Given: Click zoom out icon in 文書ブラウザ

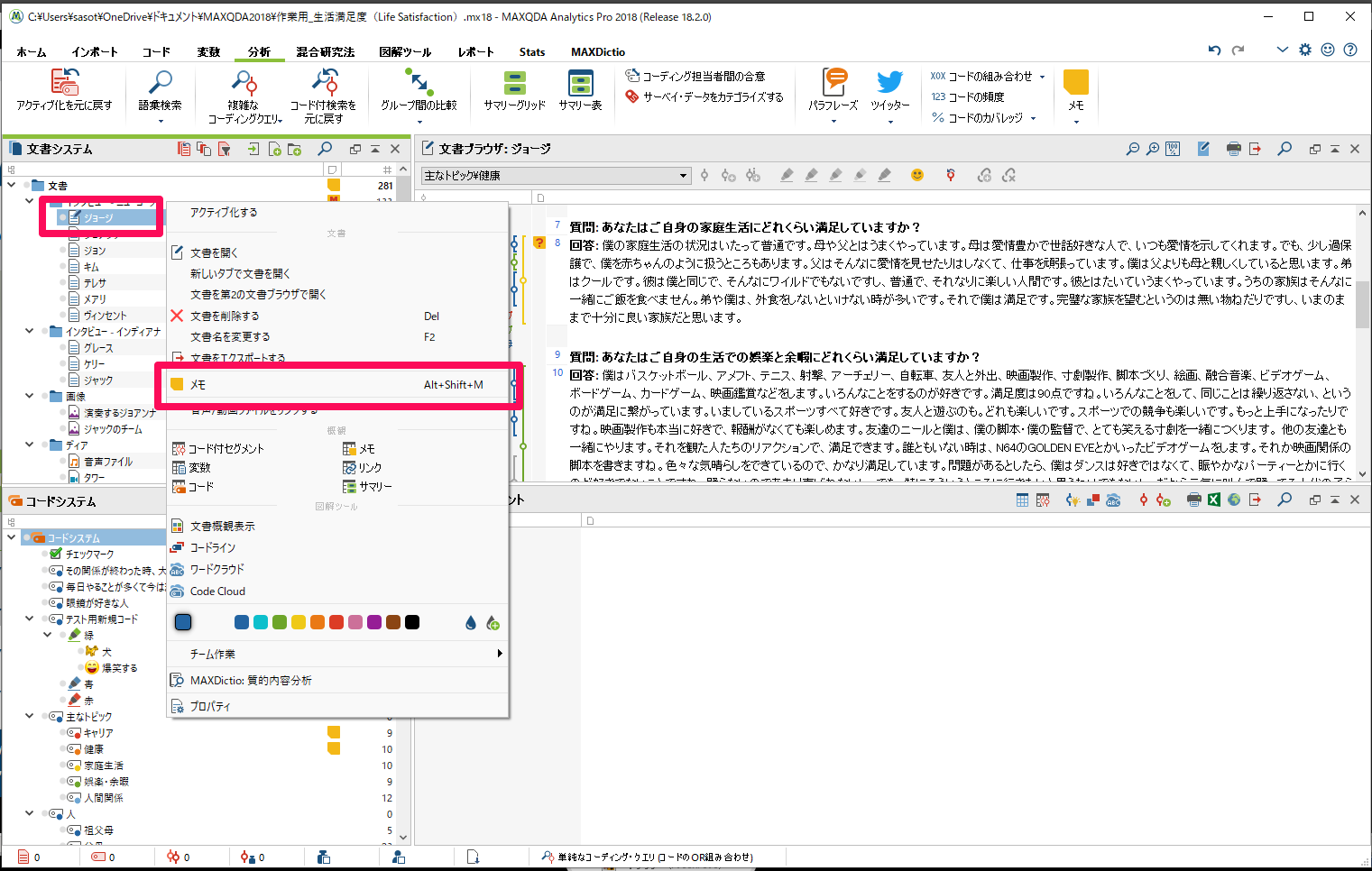Looking at the screenshot, I should coord(1133,149).
